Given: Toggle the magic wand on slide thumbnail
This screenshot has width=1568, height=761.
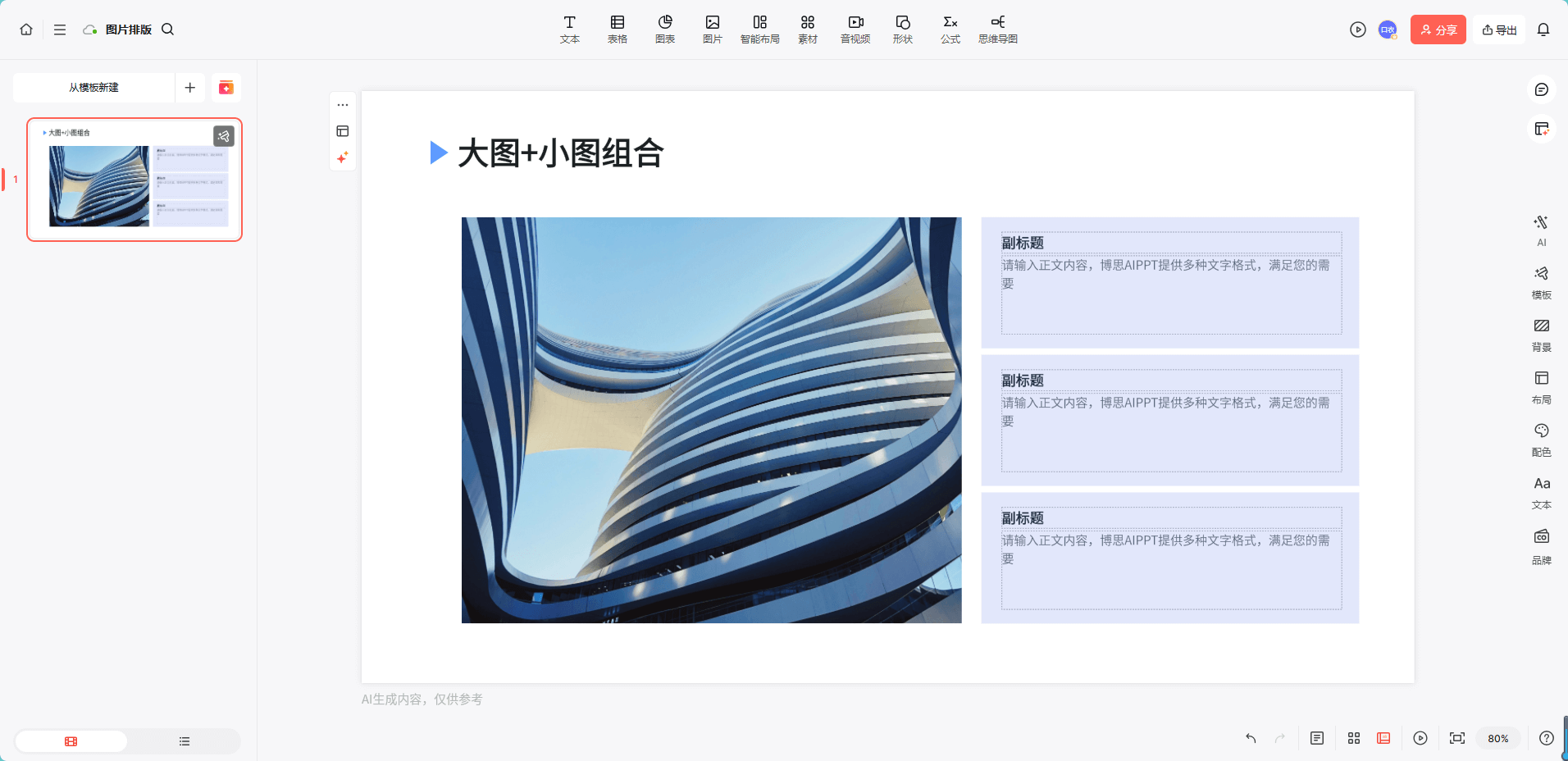Looking at the screenshot, I should tap(224, 136).
